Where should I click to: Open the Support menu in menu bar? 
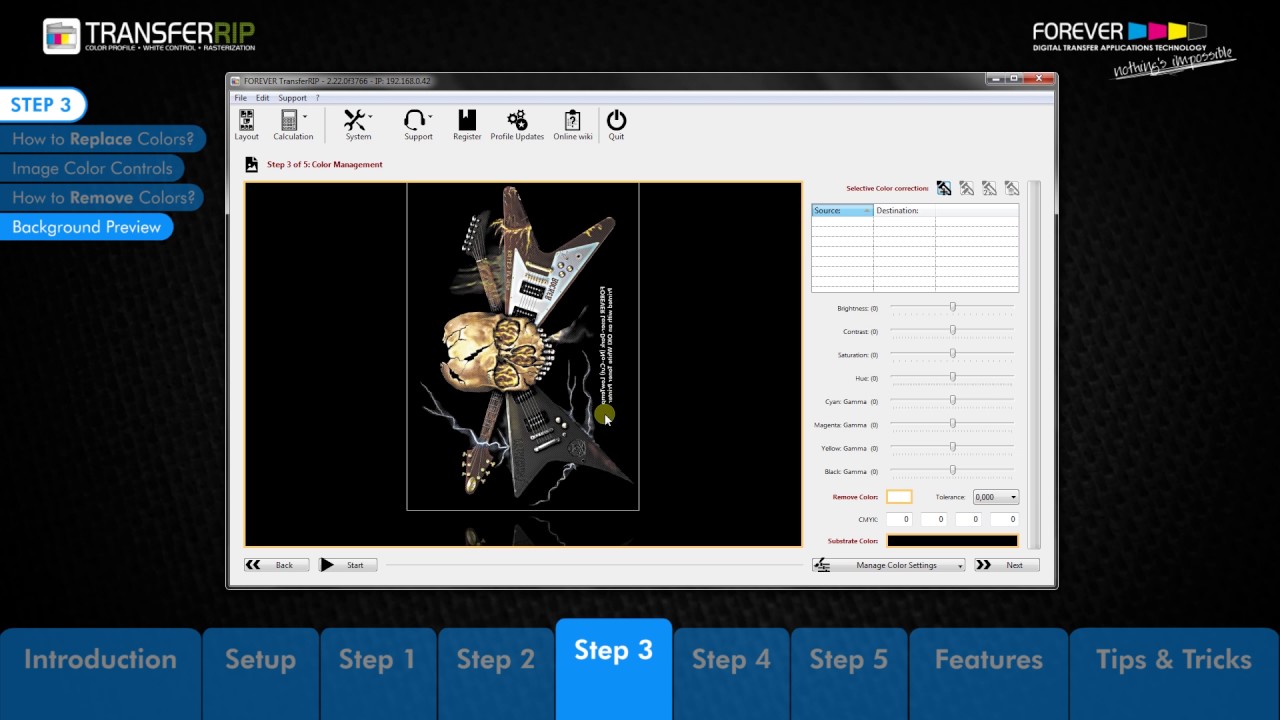point(292,98)
